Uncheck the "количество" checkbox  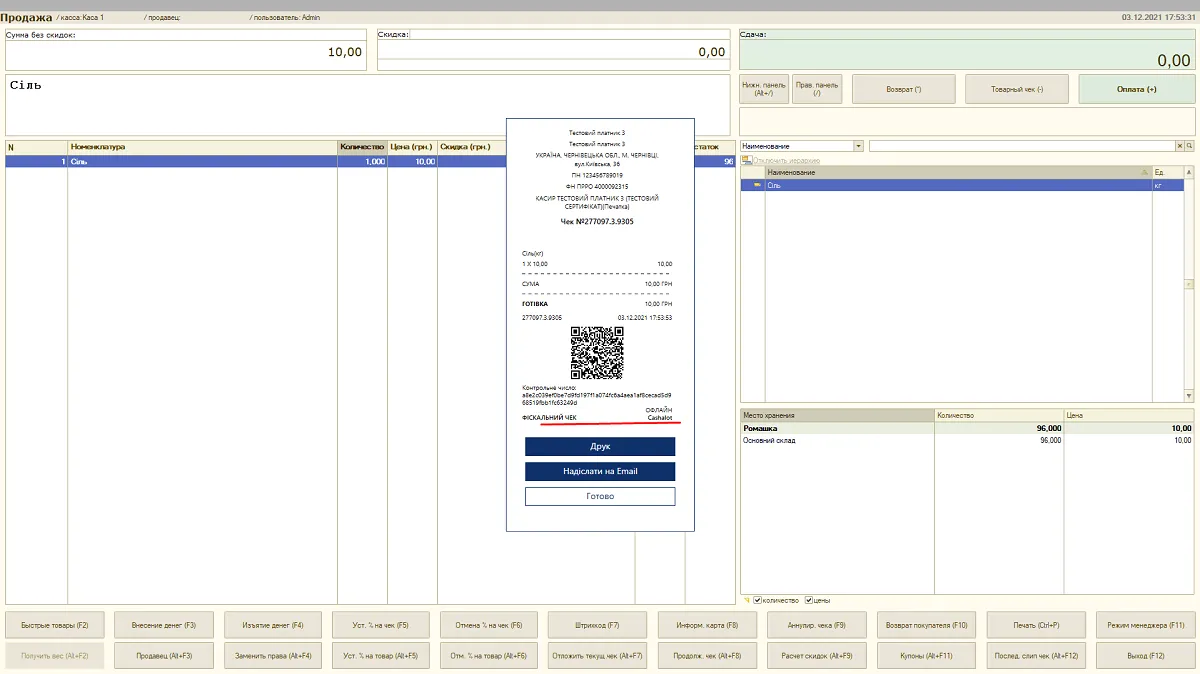coord(757,600)
